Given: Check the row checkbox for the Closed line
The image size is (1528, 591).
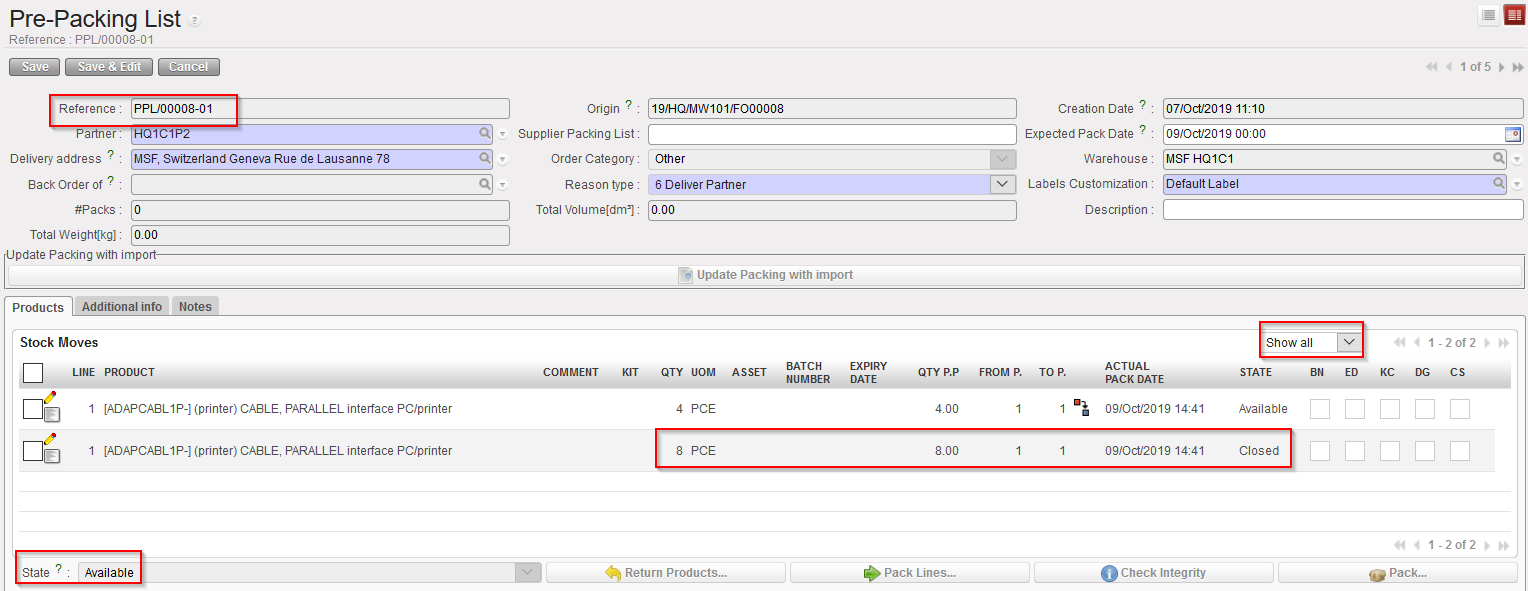Looking at the screenshot, I should tap(32, 451).
